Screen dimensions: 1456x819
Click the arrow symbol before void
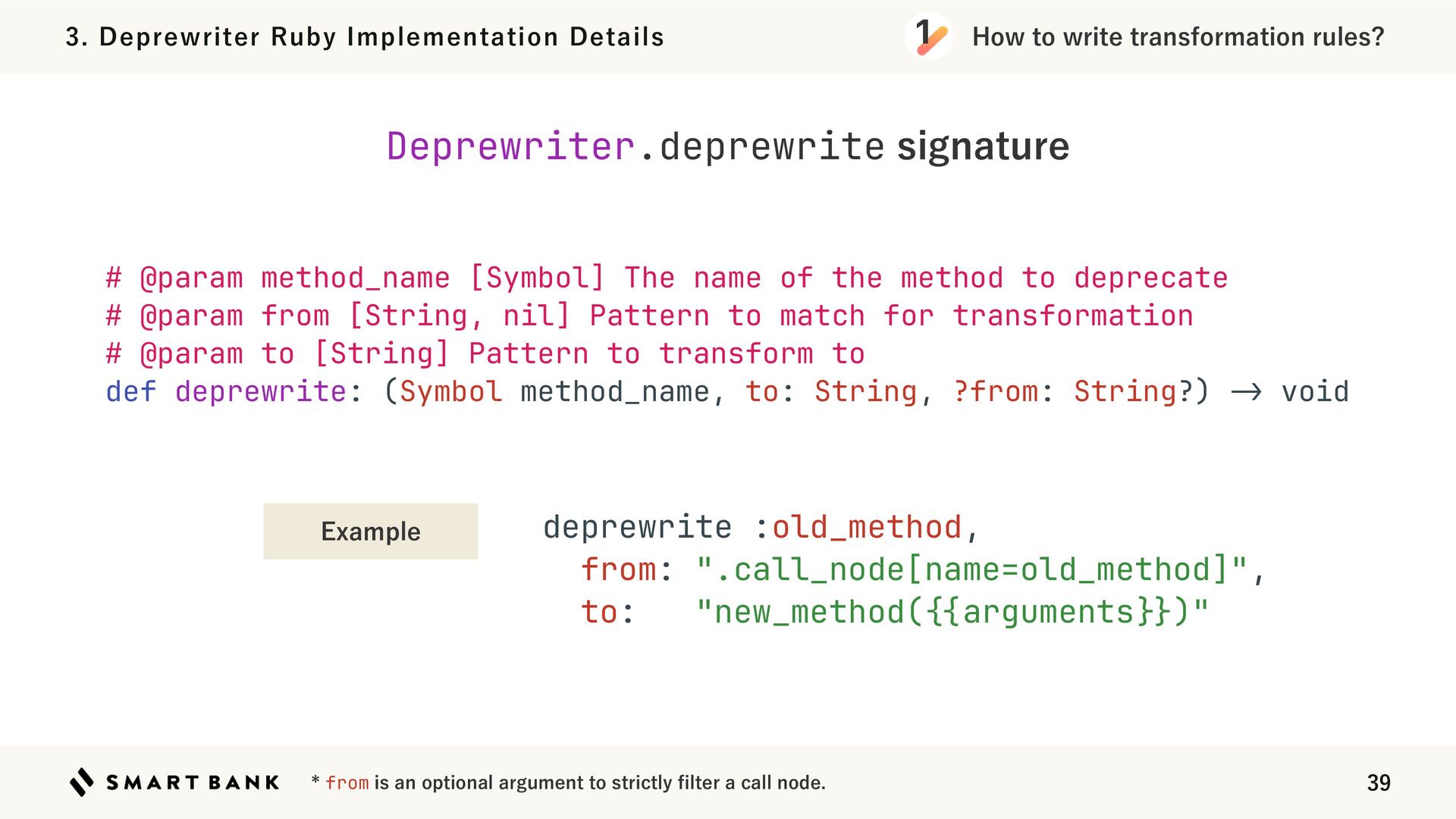click(x=1246, y=392)
